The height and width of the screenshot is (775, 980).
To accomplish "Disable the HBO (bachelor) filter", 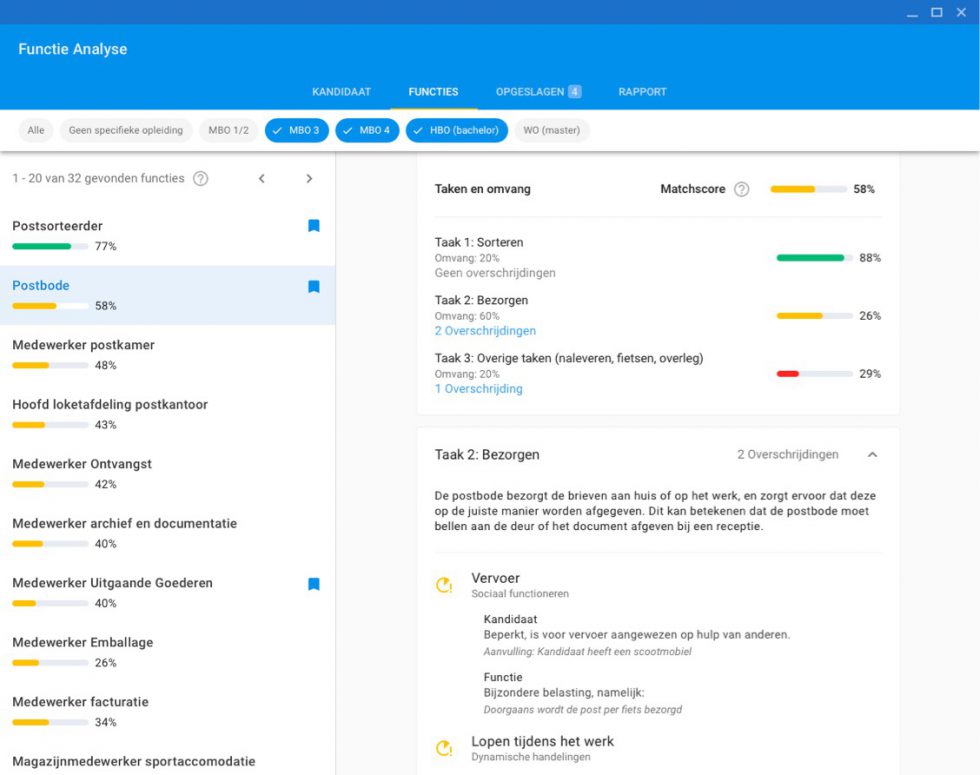I will click(456, 130).
